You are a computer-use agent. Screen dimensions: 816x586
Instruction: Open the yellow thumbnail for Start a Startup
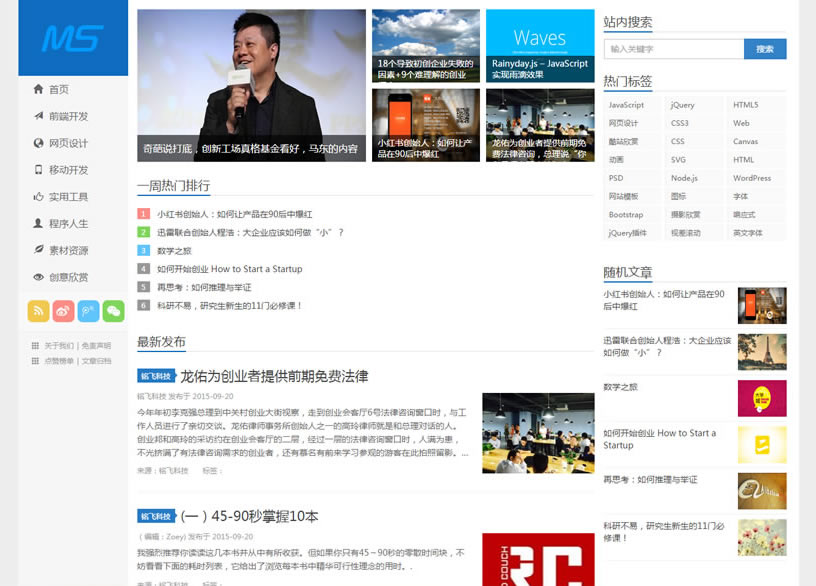pyautogui.click(x=762, y=445)
